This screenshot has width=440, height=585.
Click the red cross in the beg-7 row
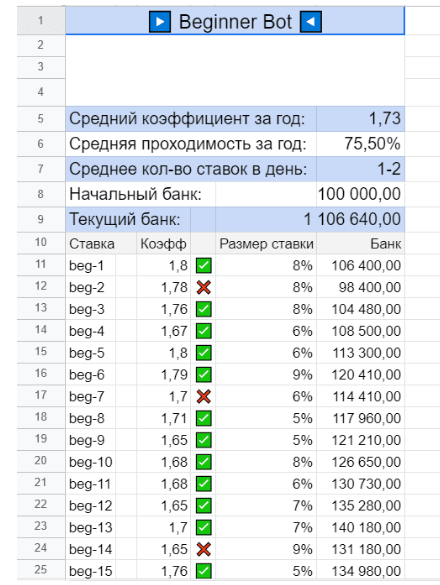[204, 396]
